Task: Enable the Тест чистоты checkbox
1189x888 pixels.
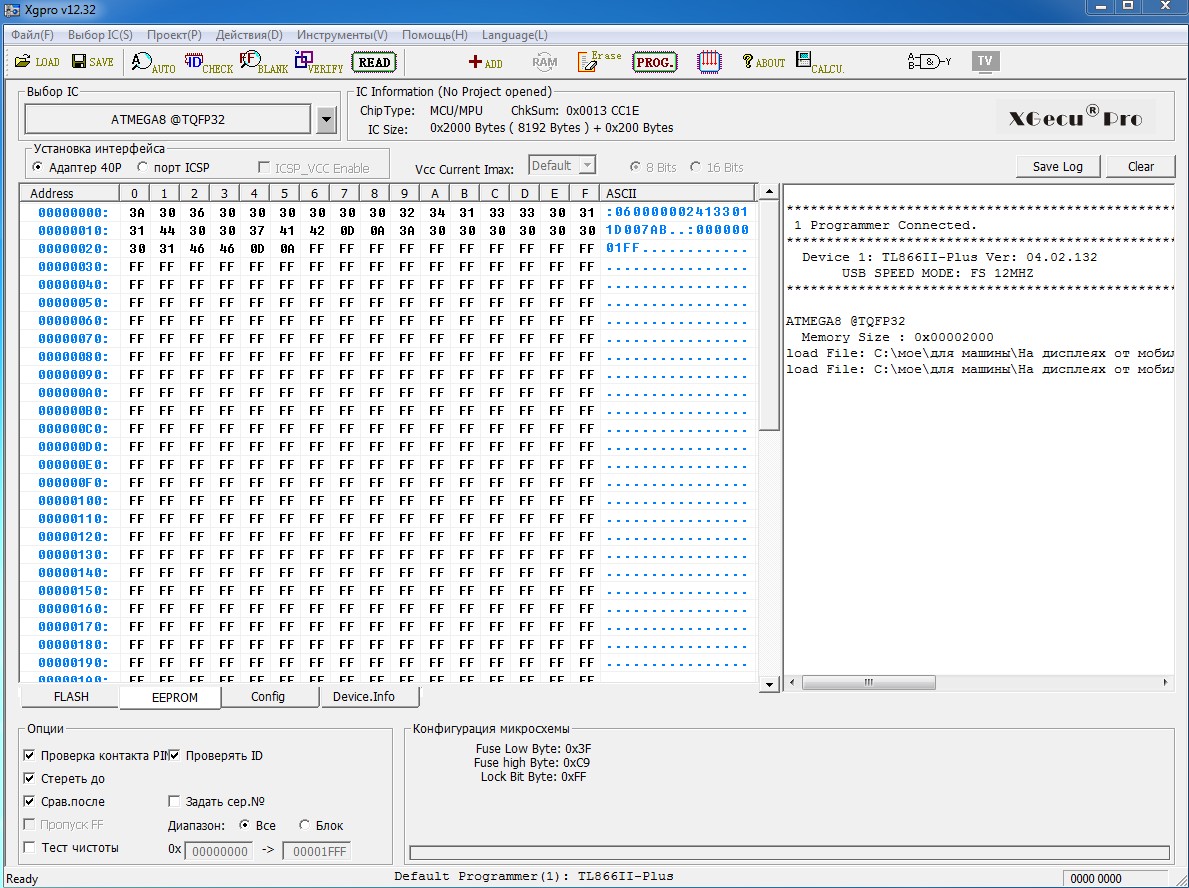Action: point(29,848)
